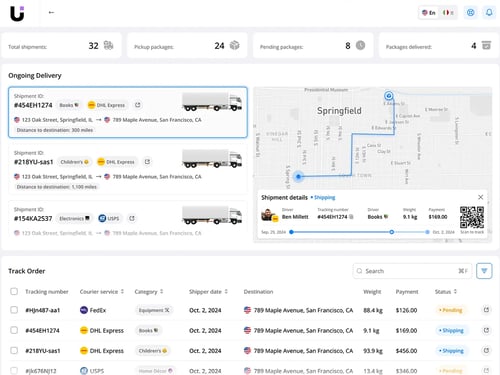This screenshot has width=500, height=375.
Task: Click Shipping status of table row #454EH1274
Action: point(451,331)
